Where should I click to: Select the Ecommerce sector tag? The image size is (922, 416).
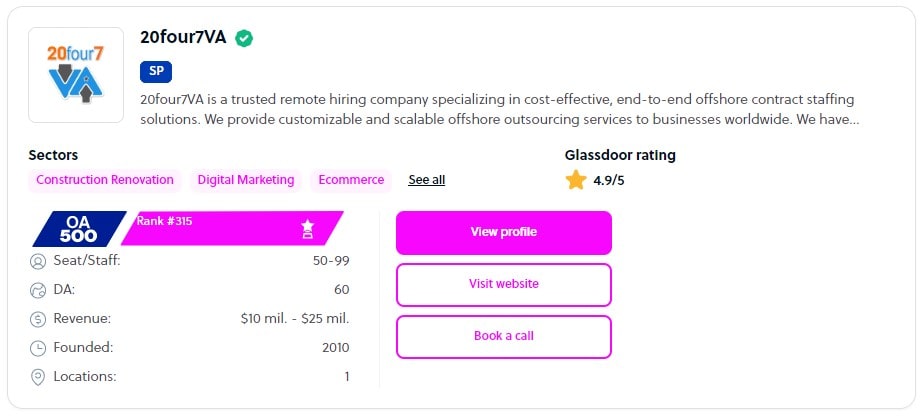pyautogui.click(x=351, y=180)
